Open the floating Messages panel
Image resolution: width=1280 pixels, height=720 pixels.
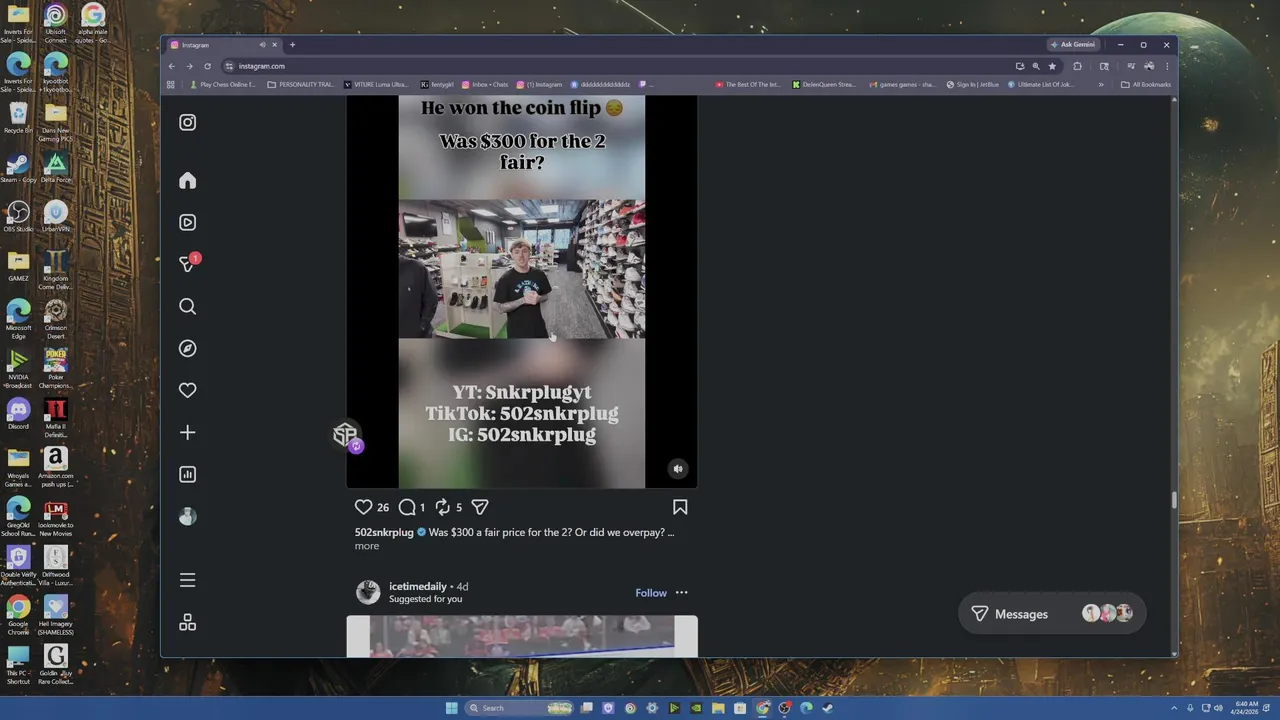coord(1052,614)
